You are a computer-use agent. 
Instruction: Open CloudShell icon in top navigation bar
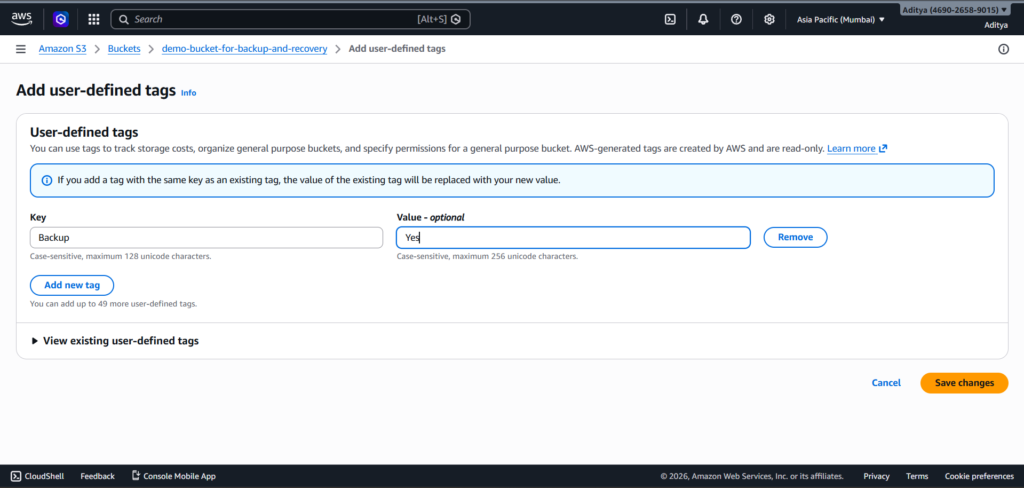(670, 19)
